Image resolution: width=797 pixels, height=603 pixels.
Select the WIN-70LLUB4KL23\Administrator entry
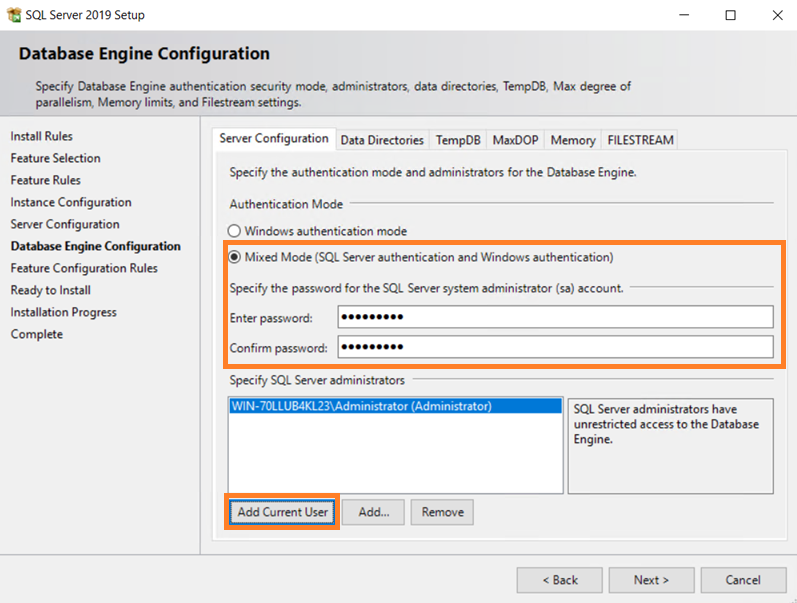[x=395, y=406]
